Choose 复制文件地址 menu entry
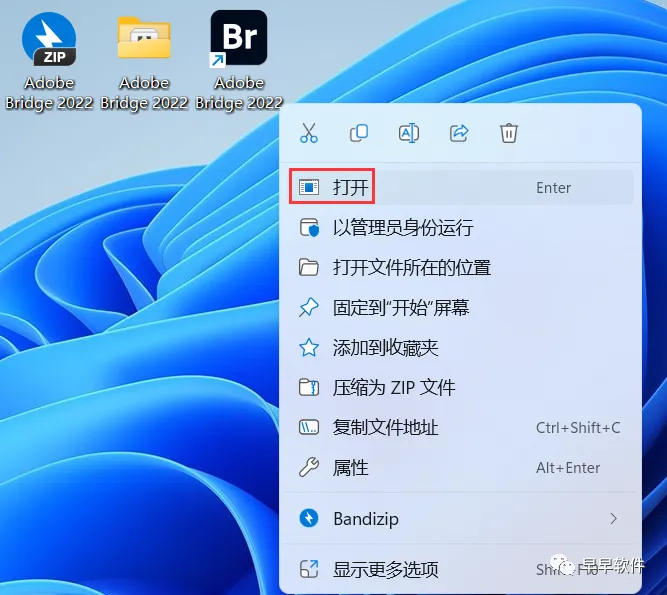Image resolution: width=667 pixels, height=595 pixels. [461, 427]
